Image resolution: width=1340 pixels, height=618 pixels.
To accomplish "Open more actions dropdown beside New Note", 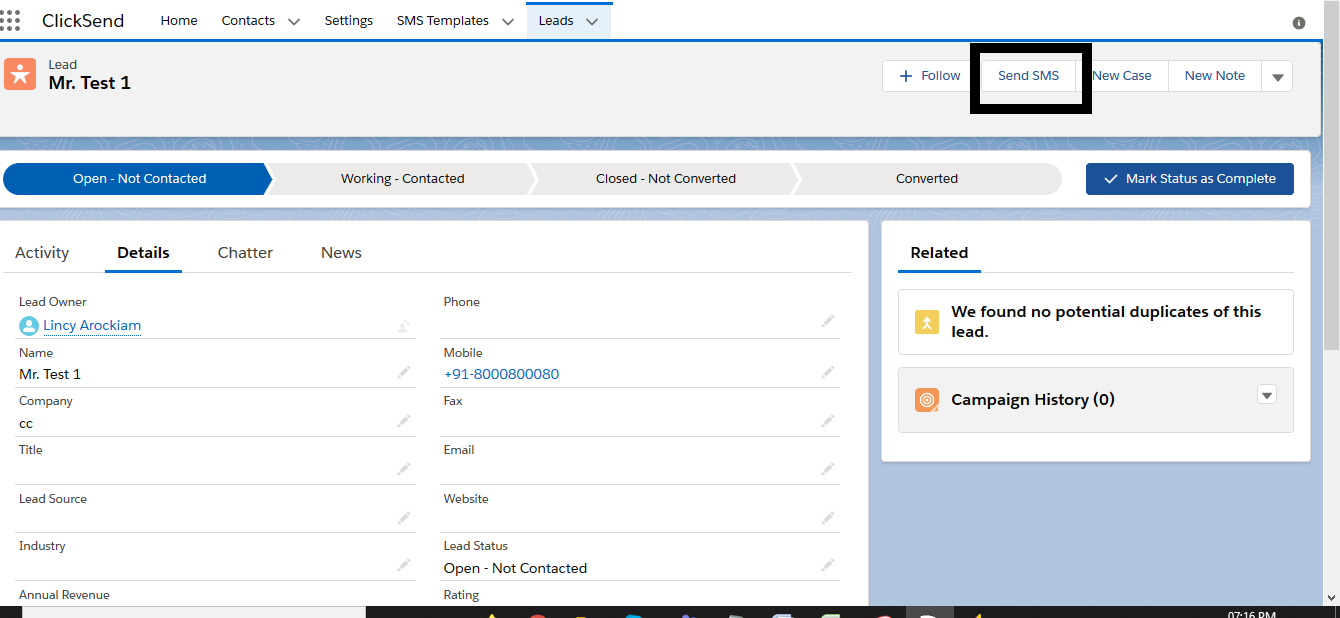I will pyautogui.click(x=1277, y=77).
